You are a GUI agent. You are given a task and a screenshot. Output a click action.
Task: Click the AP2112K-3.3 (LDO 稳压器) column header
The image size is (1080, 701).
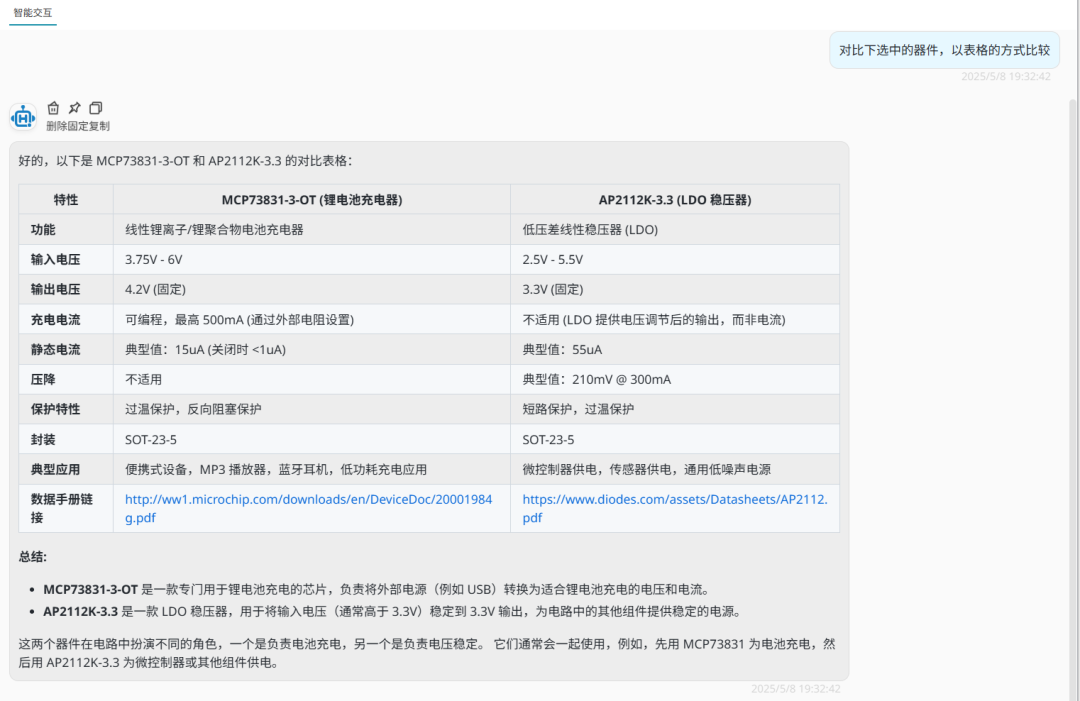(675, 200)
